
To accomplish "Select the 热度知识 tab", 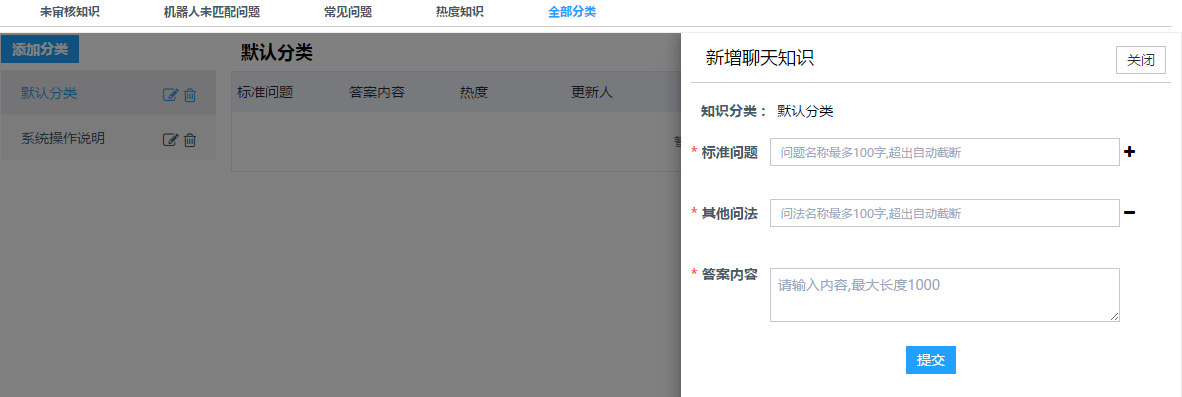I will [459, 12].
